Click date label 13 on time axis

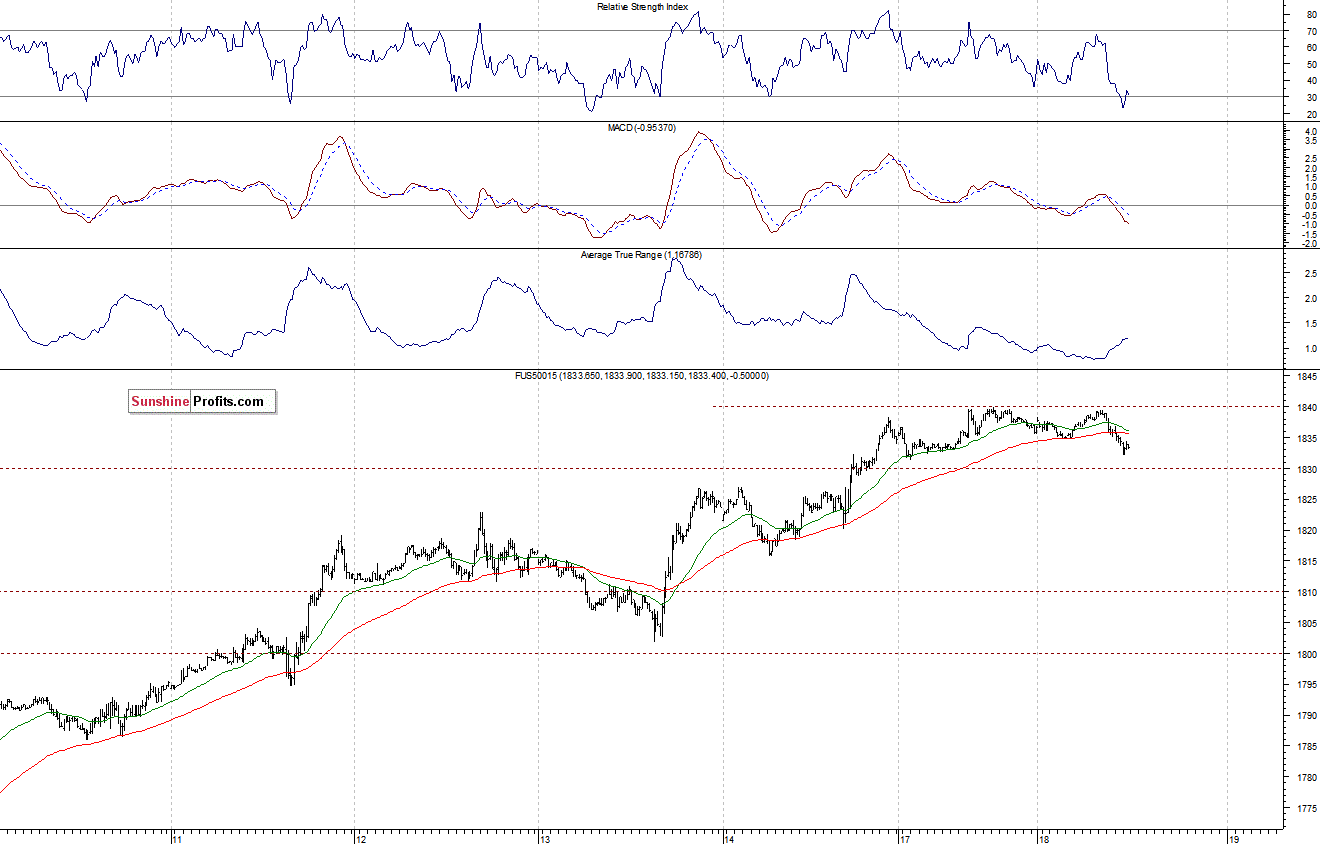coord(546,838)
